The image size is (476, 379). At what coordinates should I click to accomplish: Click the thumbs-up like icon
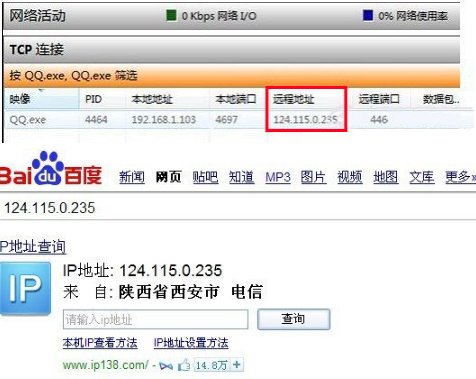[184, 365]
